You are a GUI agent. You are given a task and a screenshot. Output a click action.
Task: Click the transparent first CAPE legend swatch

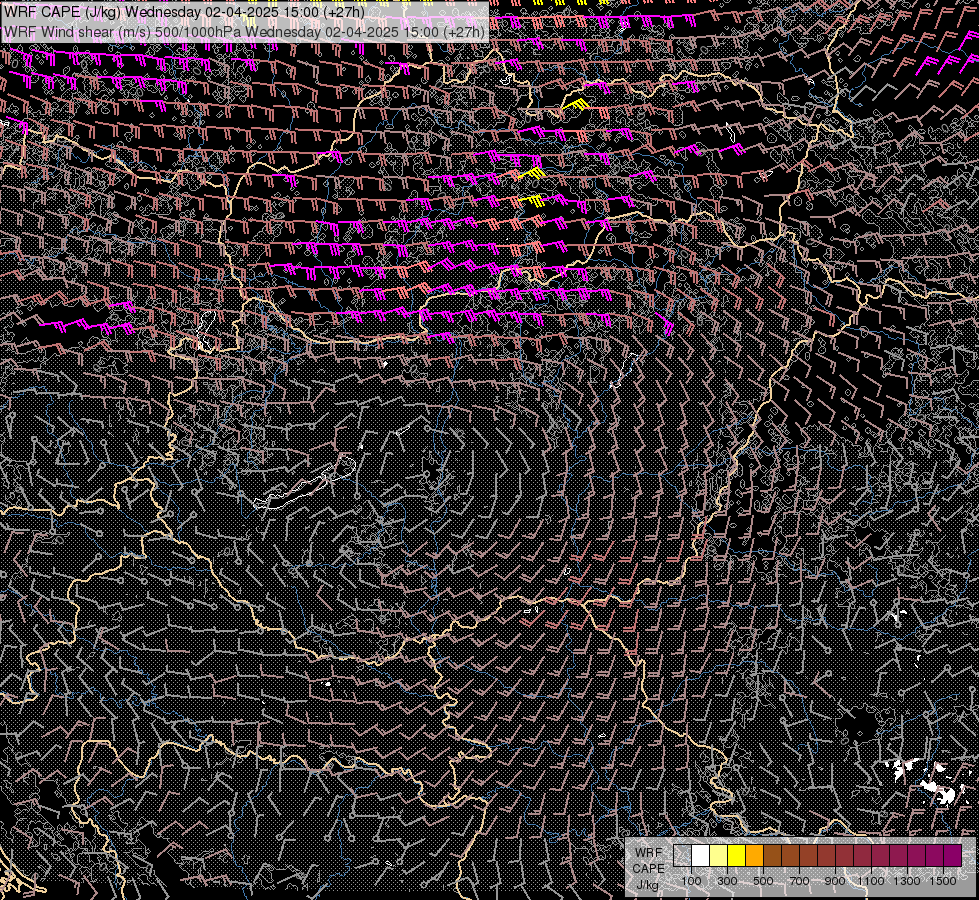pos(682,855)
